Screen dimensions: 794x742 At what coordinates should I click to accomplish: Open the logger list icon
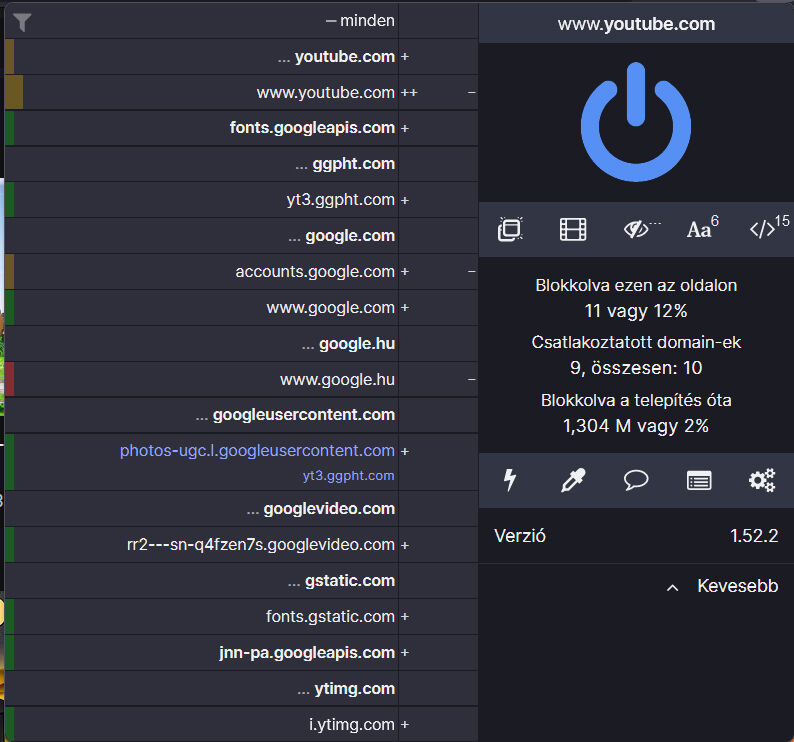(699, 481)
